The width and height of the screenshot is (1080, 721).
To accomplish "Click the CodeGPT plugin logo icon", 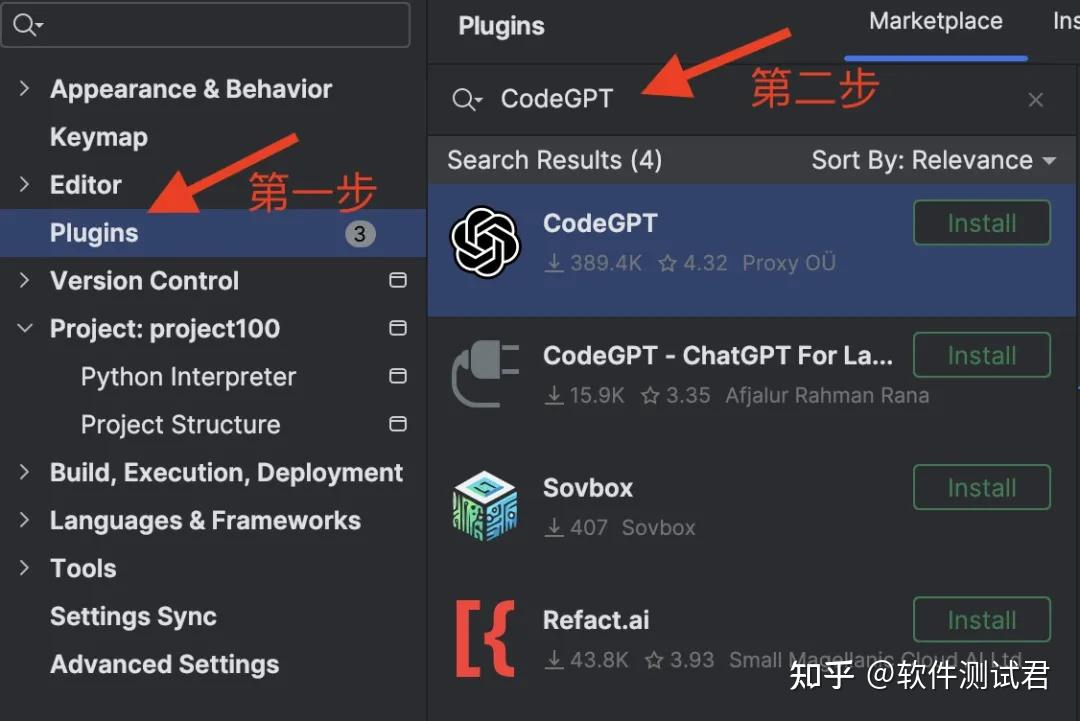I will (x=486, y=241).
